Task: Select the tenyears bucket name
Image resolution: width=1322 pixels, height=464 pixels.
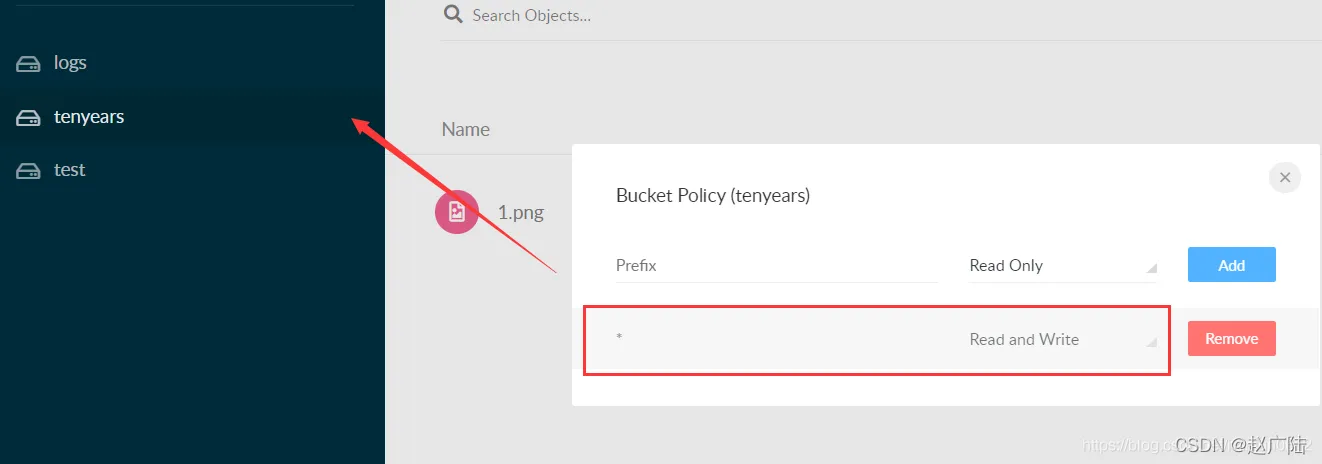Action: (x=89, y=117)
